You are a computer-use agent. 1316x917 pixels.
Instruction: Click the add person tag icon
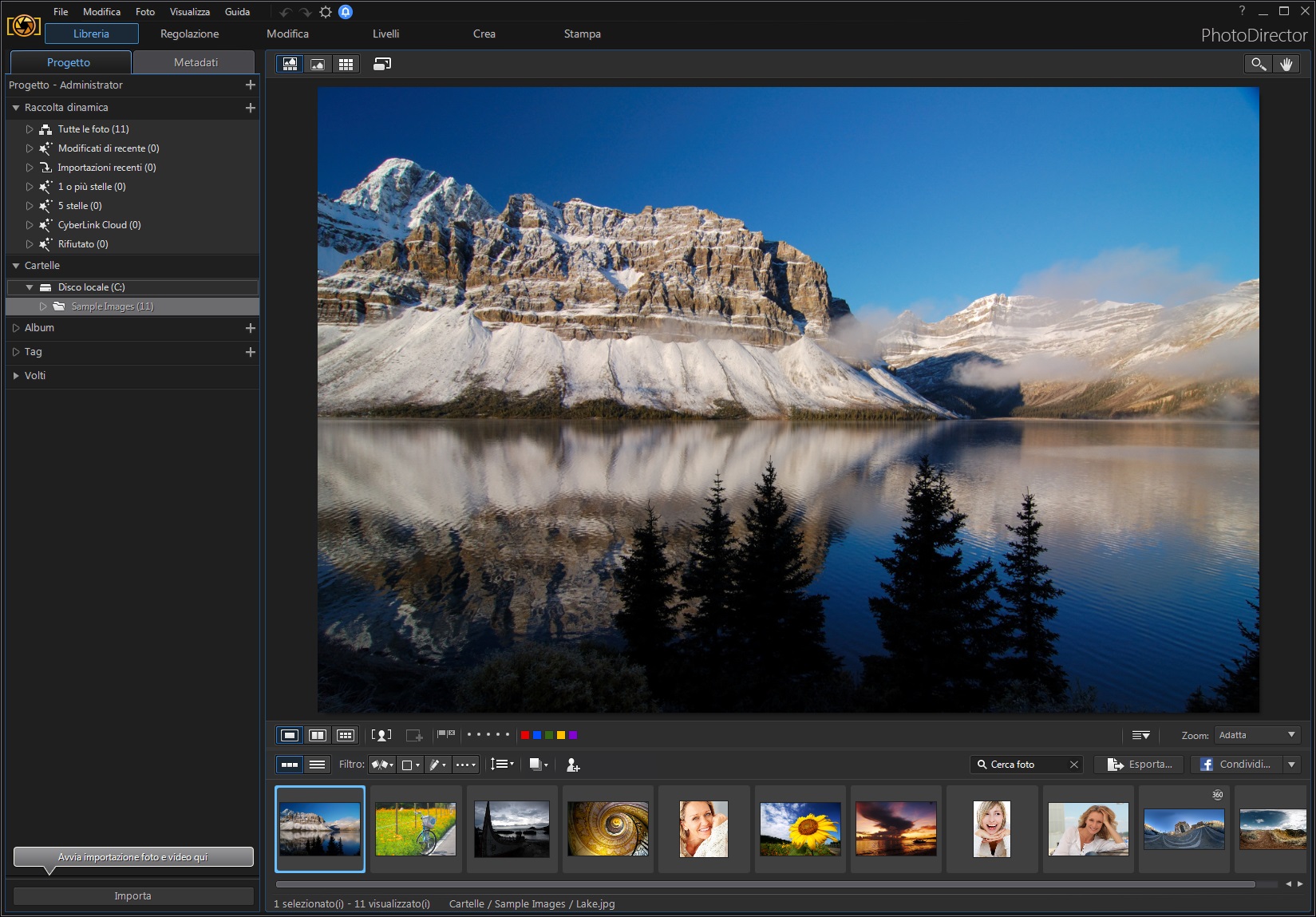573,765
